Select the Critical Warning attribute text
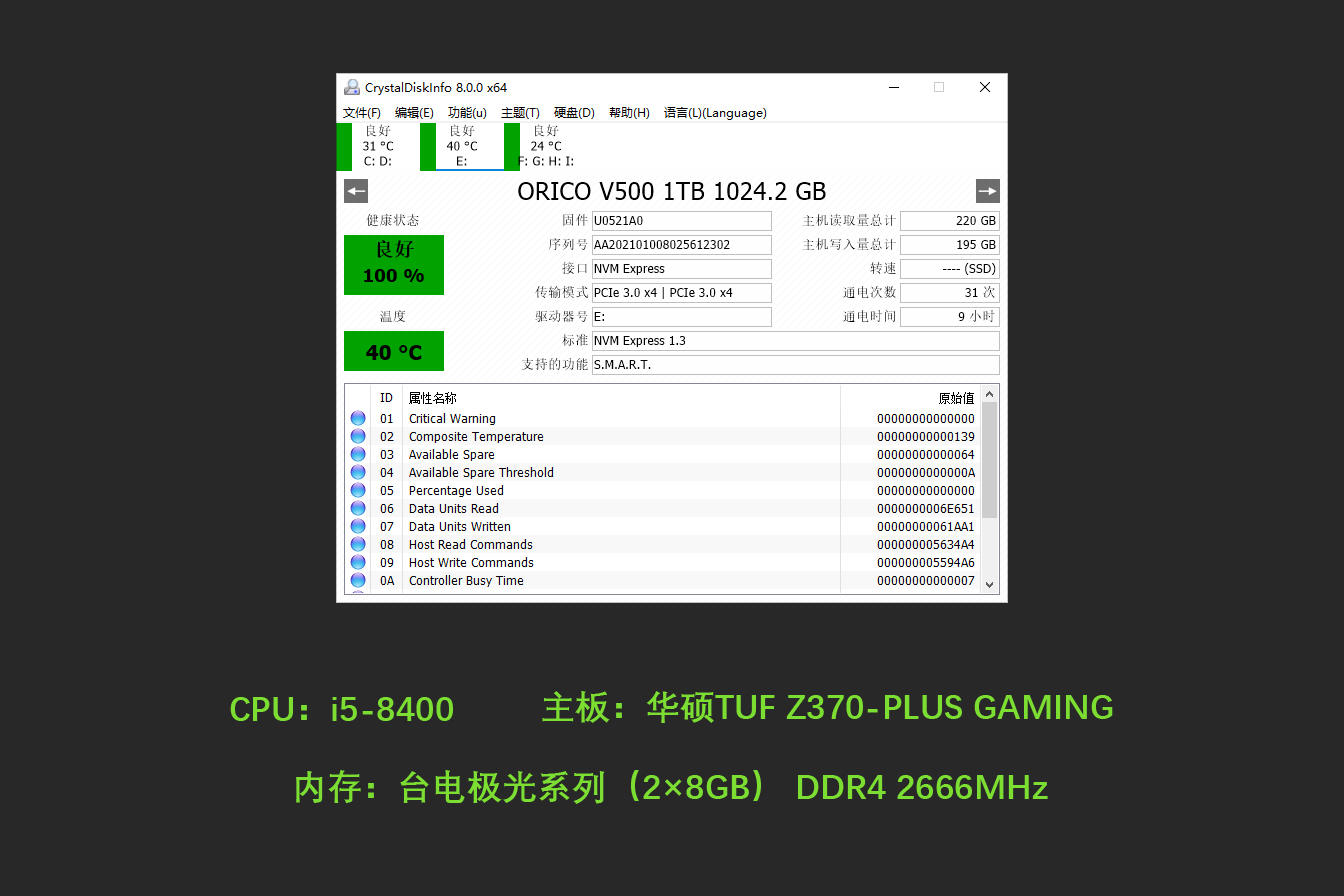The image size is (1344, 896). pos(452,419)
